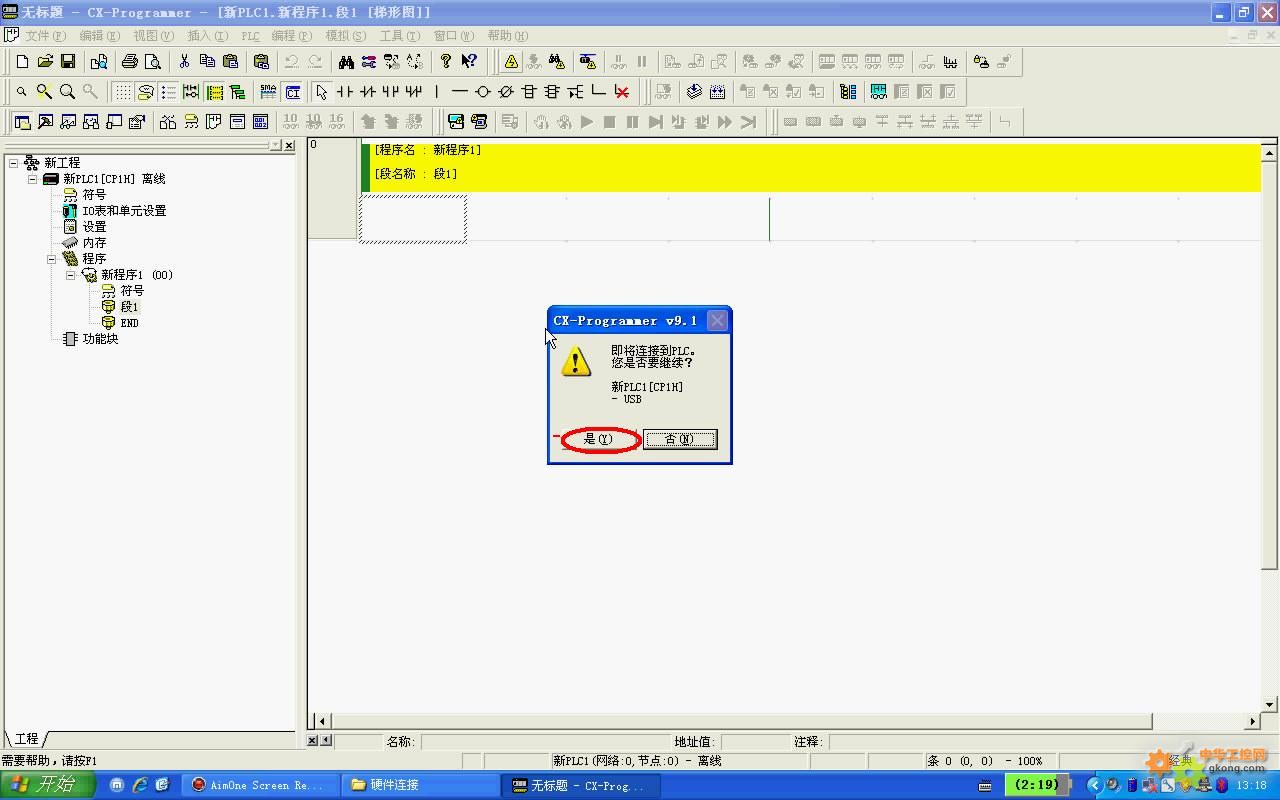Create a new project with New icon
The height and width of the screenshot is (800, 1280).
click(22, 62)
